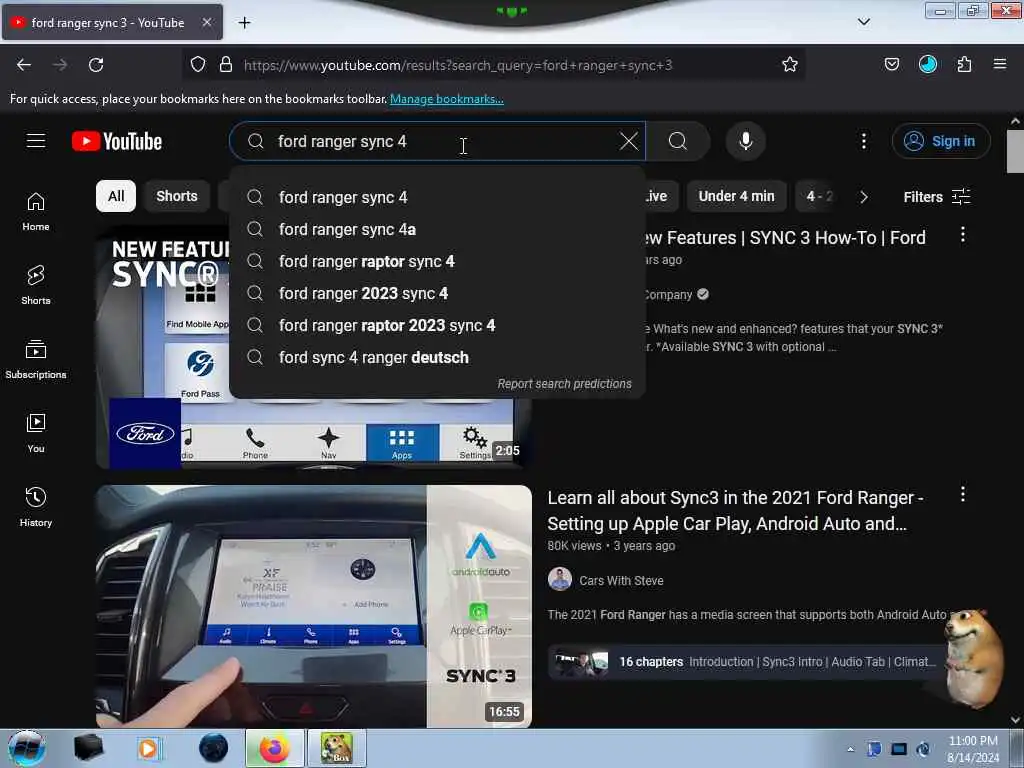Open YouTube settings three-dot menu
The image size is (1024, 768).
pos(864,141)
